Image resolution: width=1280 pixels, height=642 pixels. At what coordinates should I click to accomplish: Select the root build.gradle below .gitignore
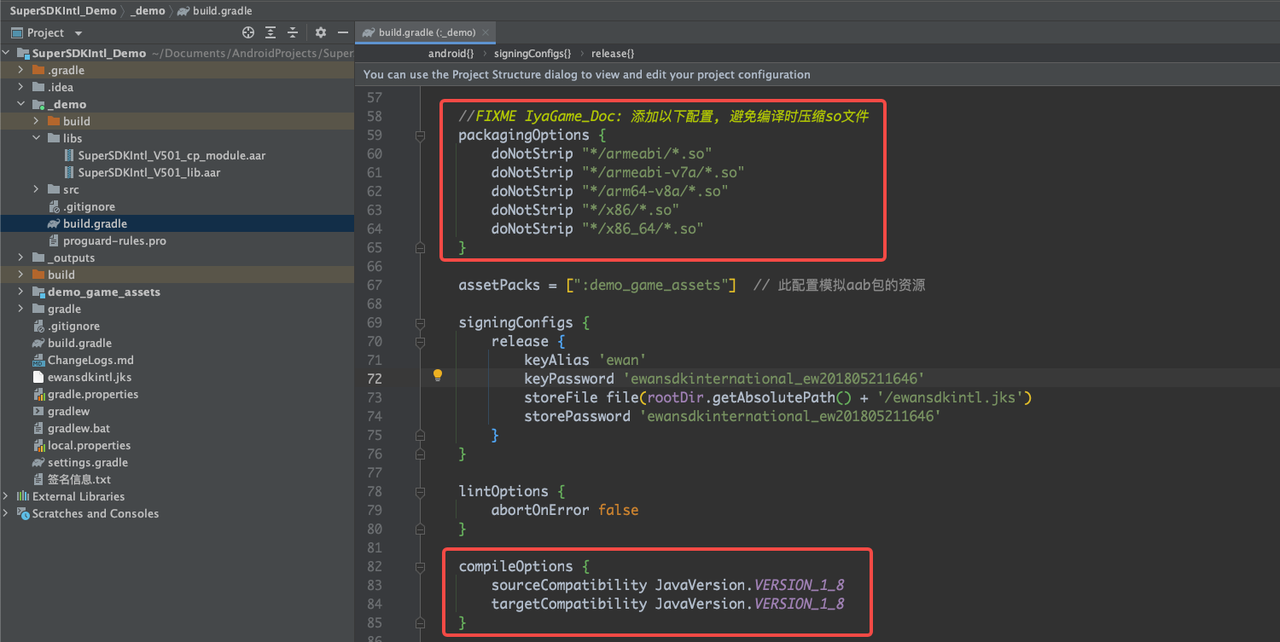[x=79, y=343]
